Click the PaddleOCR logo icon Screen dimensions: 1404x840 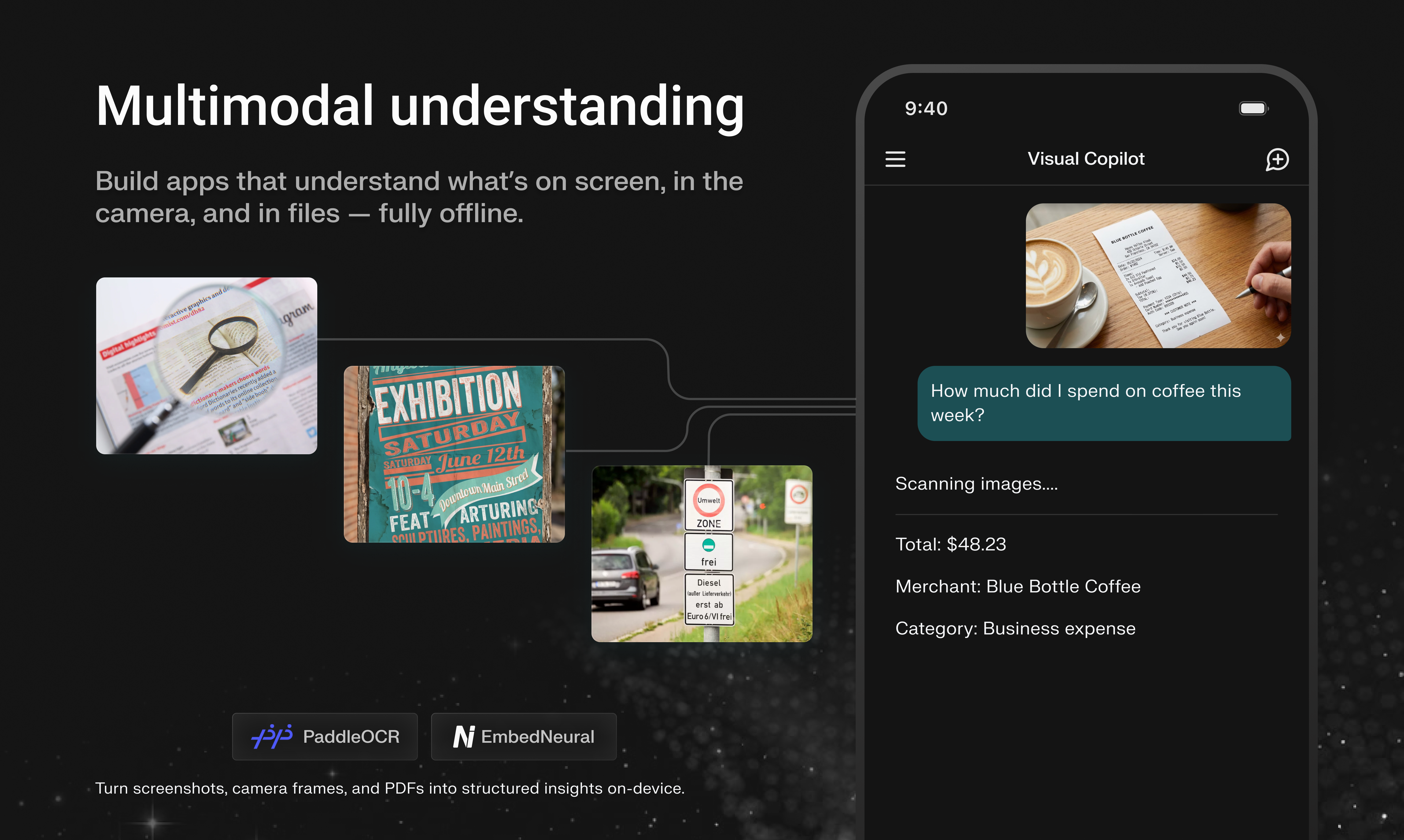[x=272, y=736]
